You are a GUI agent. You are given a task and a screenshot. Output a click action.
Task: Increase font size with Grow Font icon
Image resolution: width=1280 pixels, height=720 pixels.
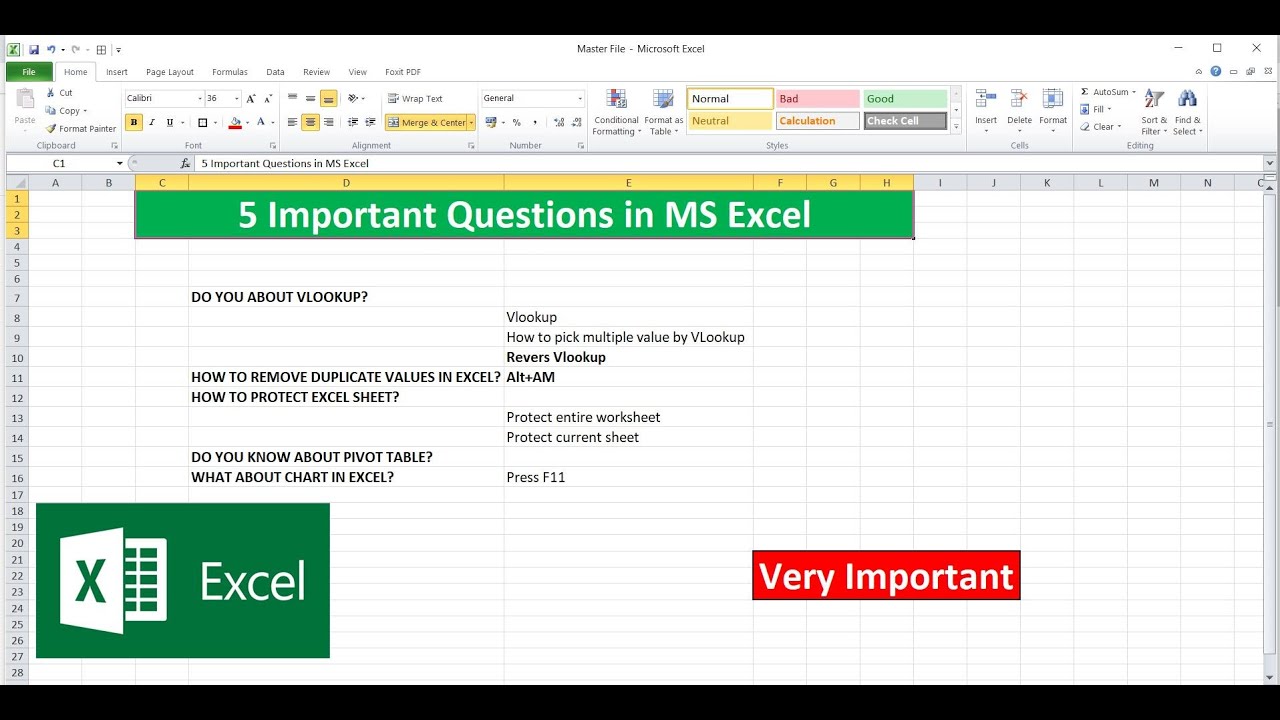tap(251, 98)
